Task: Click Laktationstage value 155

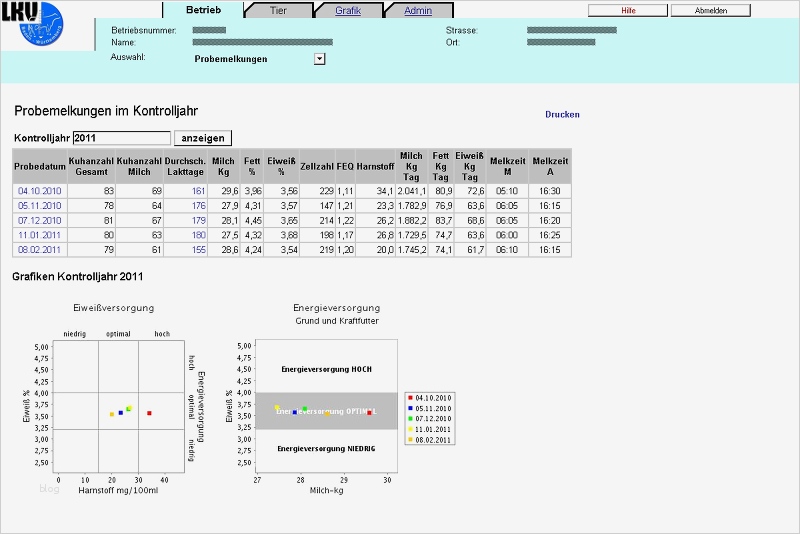Action: coord(198,250)
